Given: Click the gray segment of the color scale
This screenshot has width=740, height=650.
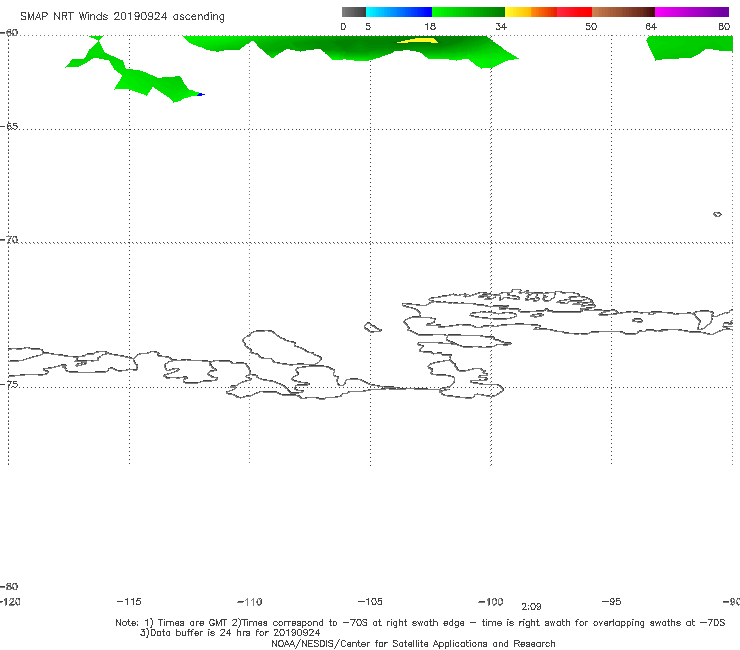Looking at the screenshot, I should tap(354, 12).
